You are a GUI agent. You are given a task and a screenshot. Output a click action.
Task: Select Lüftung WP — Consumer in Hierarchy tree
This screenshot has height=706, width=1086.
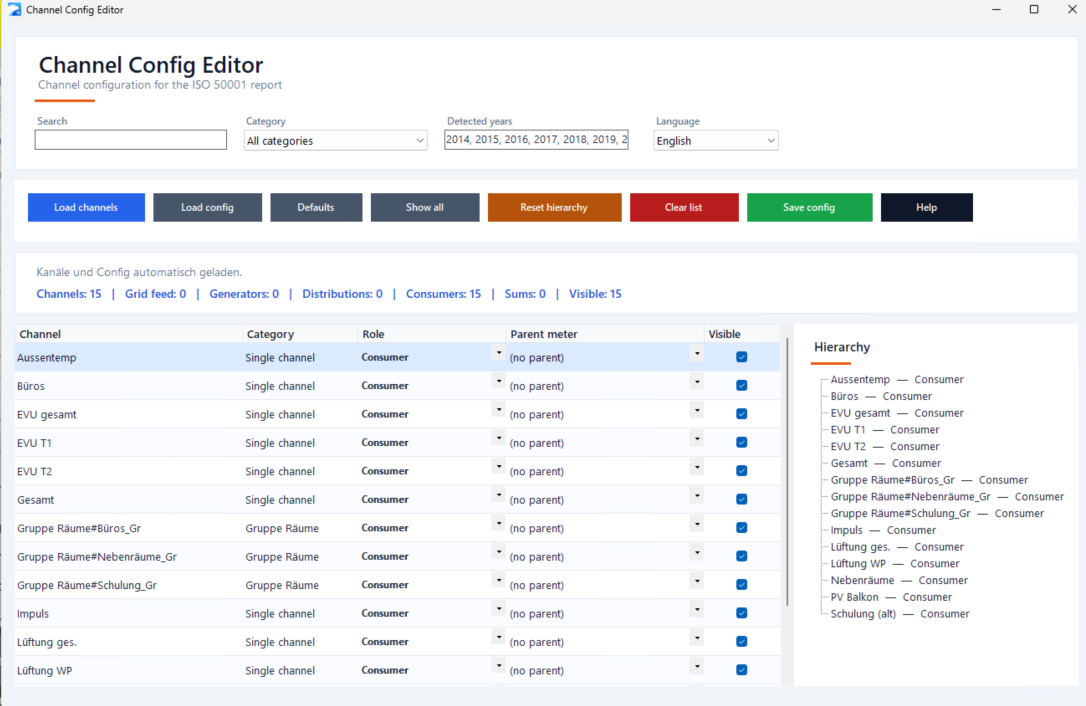click(x=895, y=563)
